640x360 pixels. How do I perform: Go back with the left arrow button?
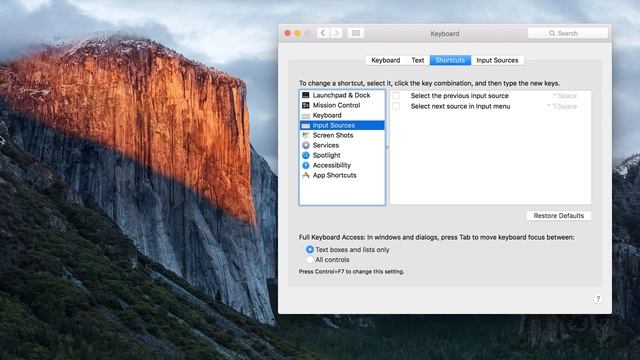coord(323,33)
